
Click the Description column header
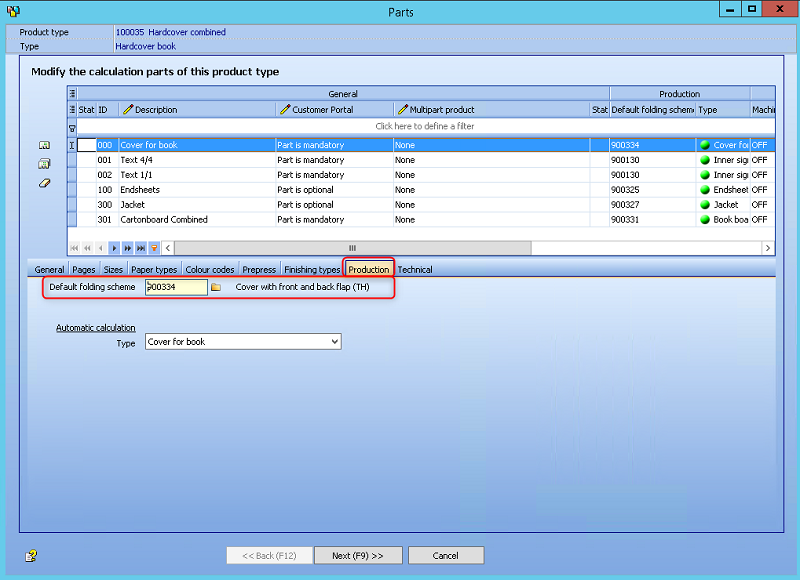point(197,109)
